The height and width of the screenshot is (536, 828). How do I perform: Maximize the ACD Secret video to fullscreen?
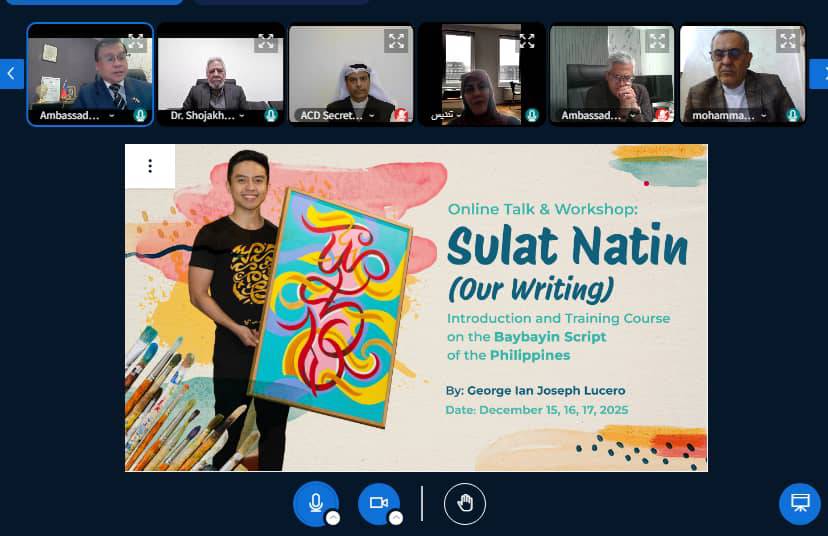397,42
